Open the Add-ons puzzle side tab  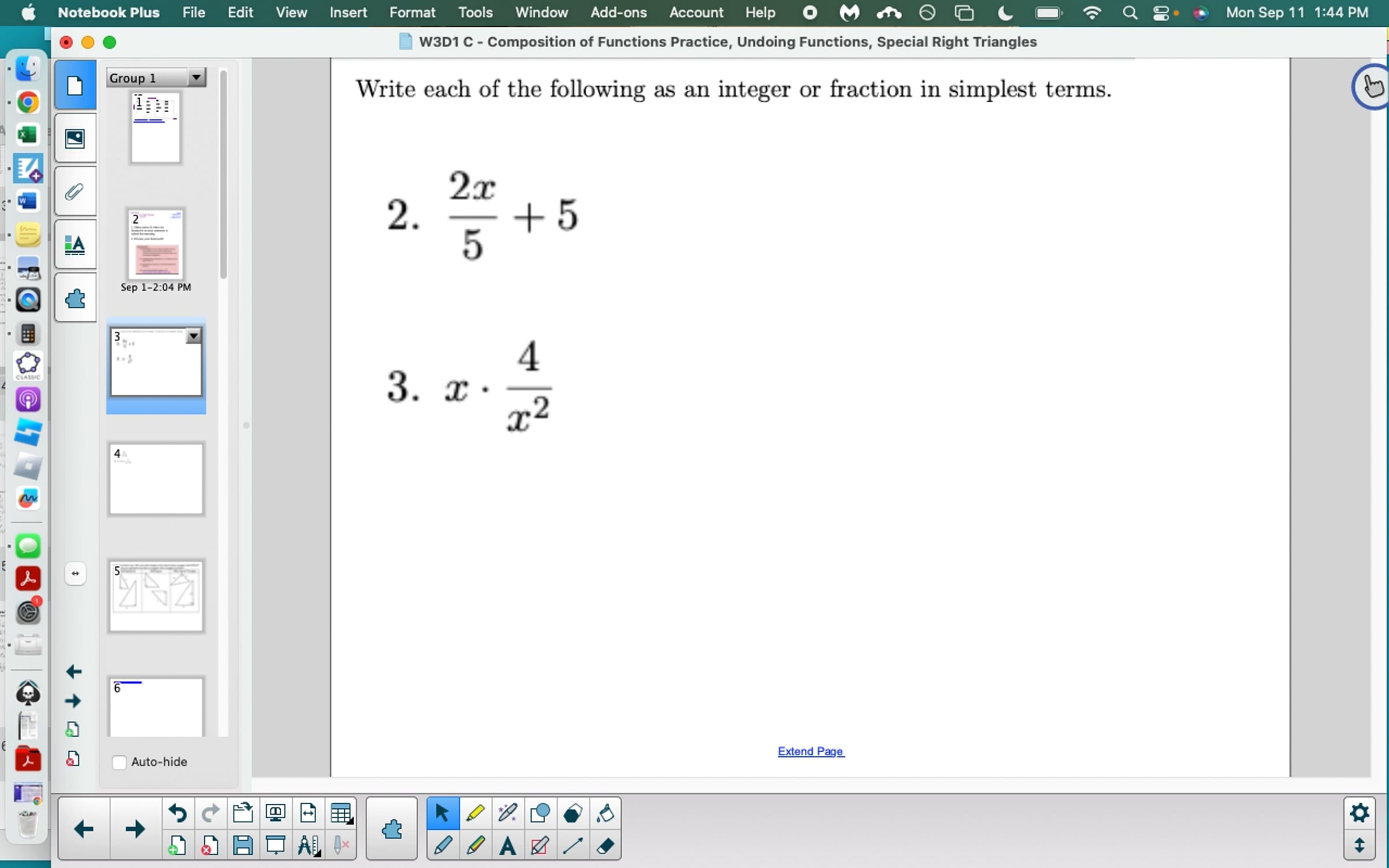[x=75, y=299]
